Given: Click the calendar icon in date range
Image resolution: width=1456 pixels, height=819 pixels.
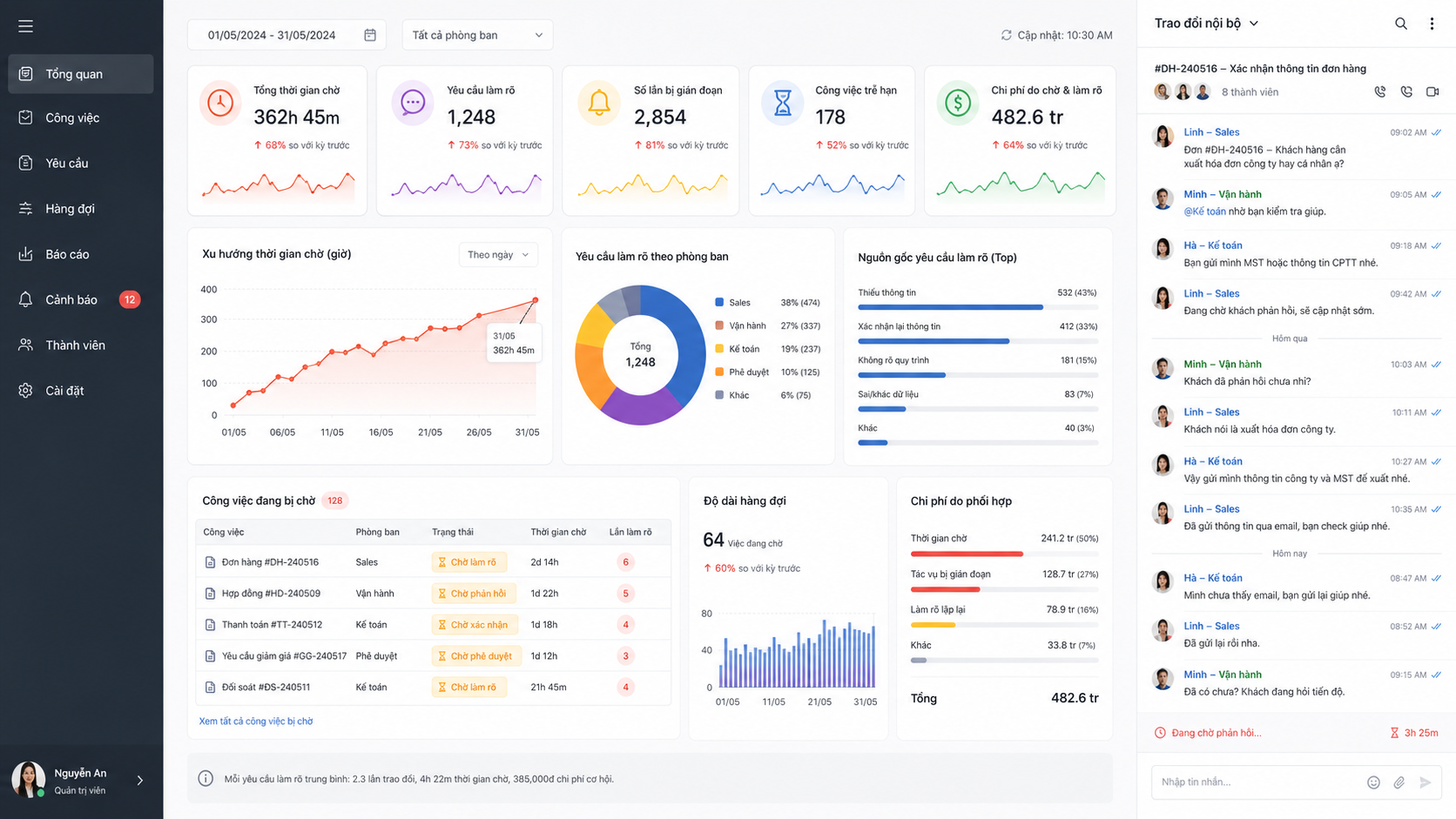Looking at the screenshot, I should pyautogui.click(x=370, y=35).
